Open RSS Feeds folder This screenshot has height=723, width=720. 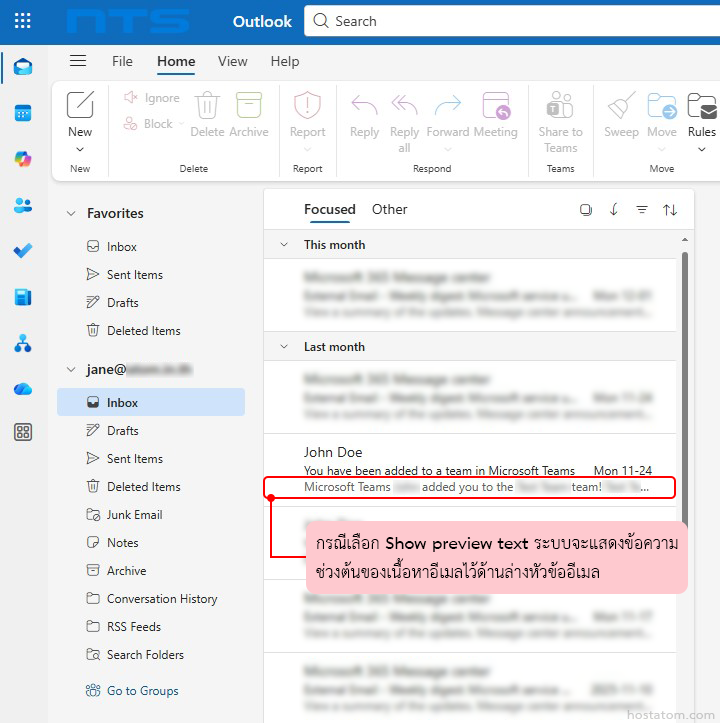point(151,627)
